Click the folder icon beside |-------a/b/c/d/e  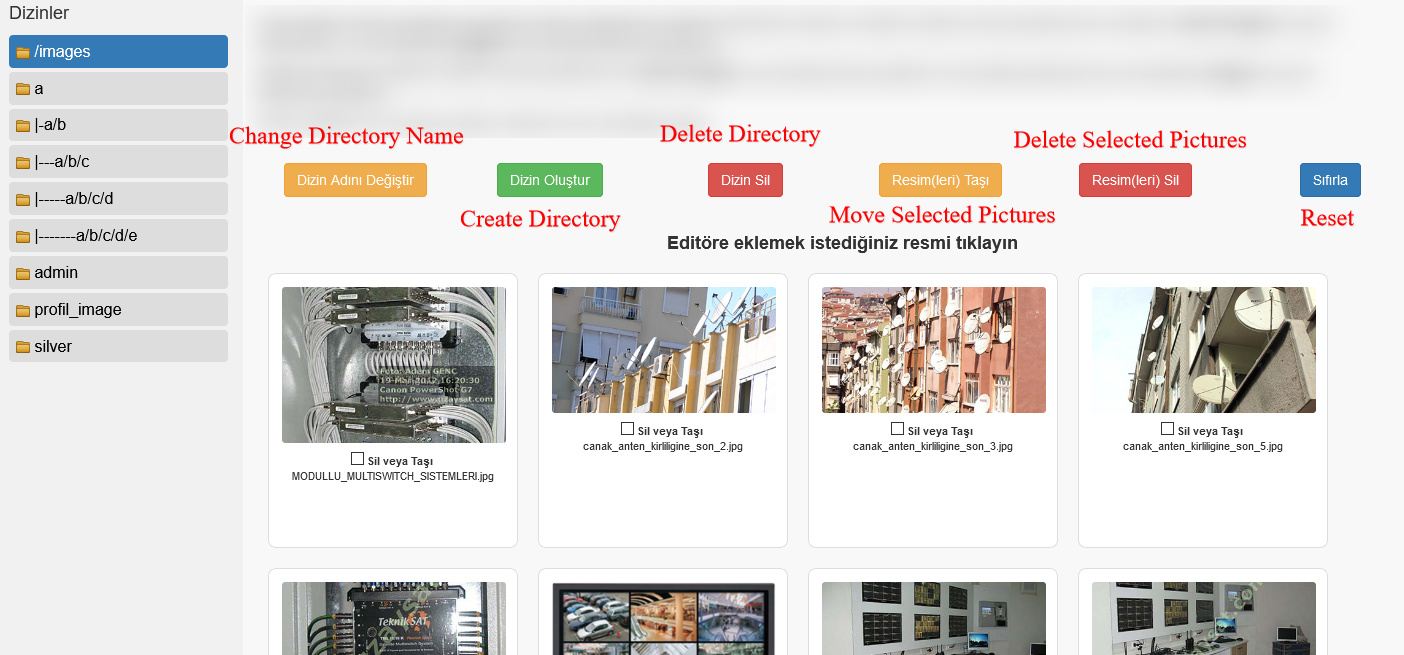(x=22, y=236)
